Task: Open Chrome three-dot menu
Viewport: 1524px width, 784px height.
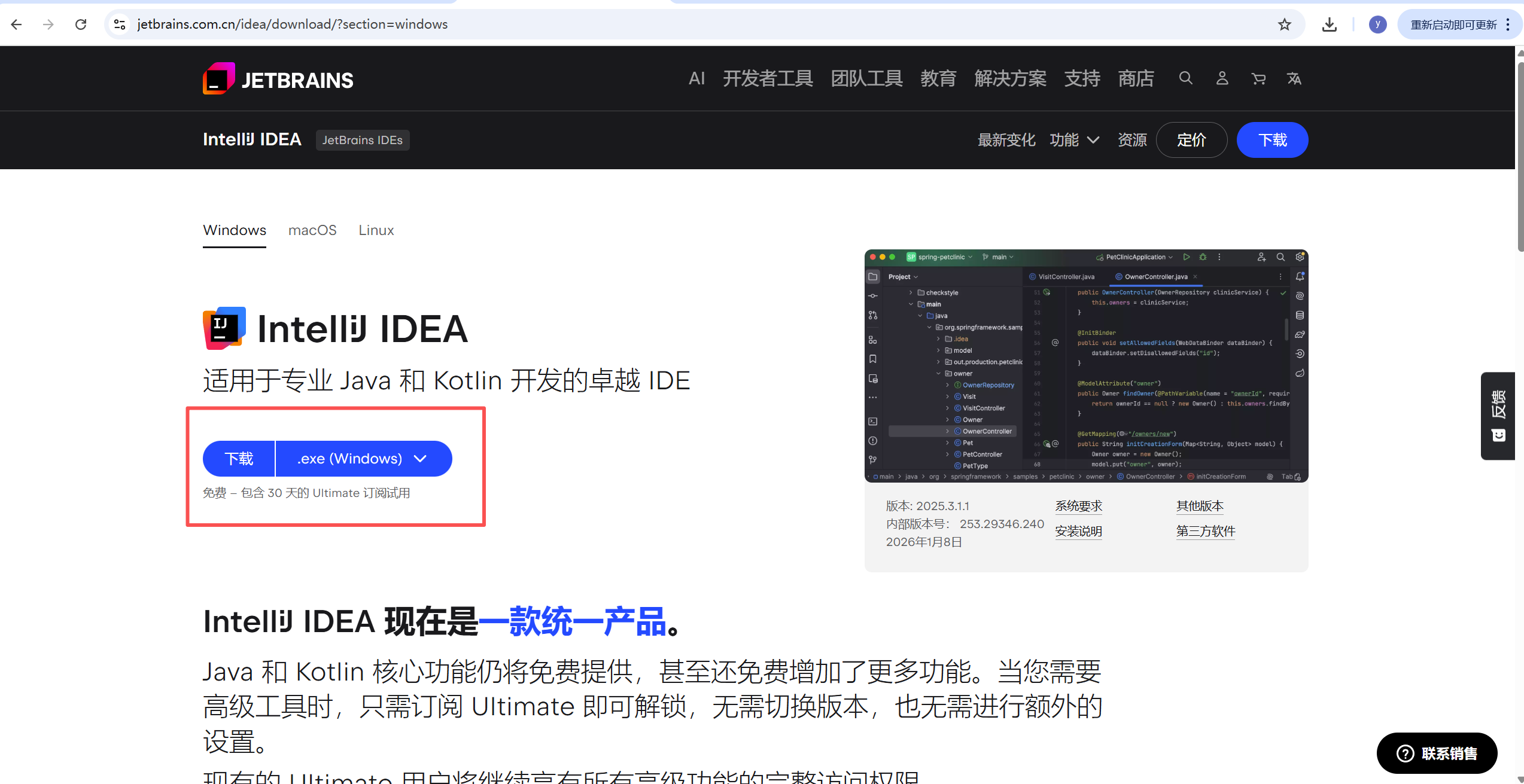Action: click(x=1508, y=25)
